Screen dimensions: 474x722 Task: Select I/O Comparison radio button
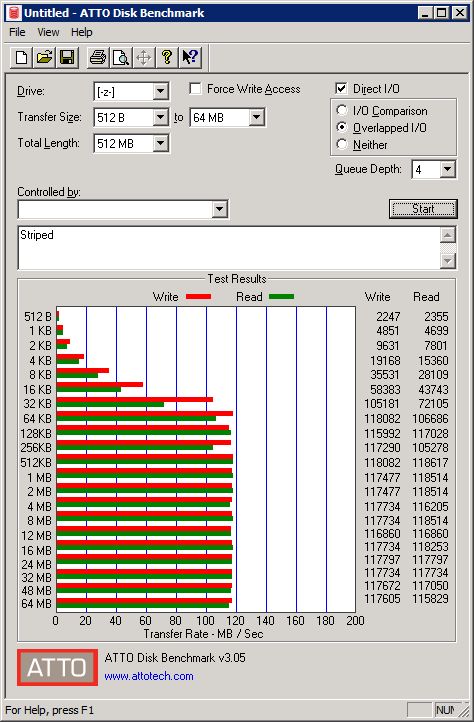pos(342,111)
